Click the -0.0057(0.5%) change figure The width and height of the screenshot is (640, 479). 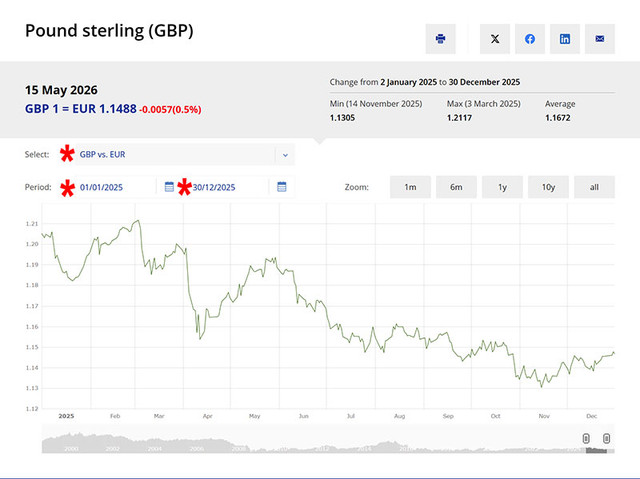coord(170,110)
